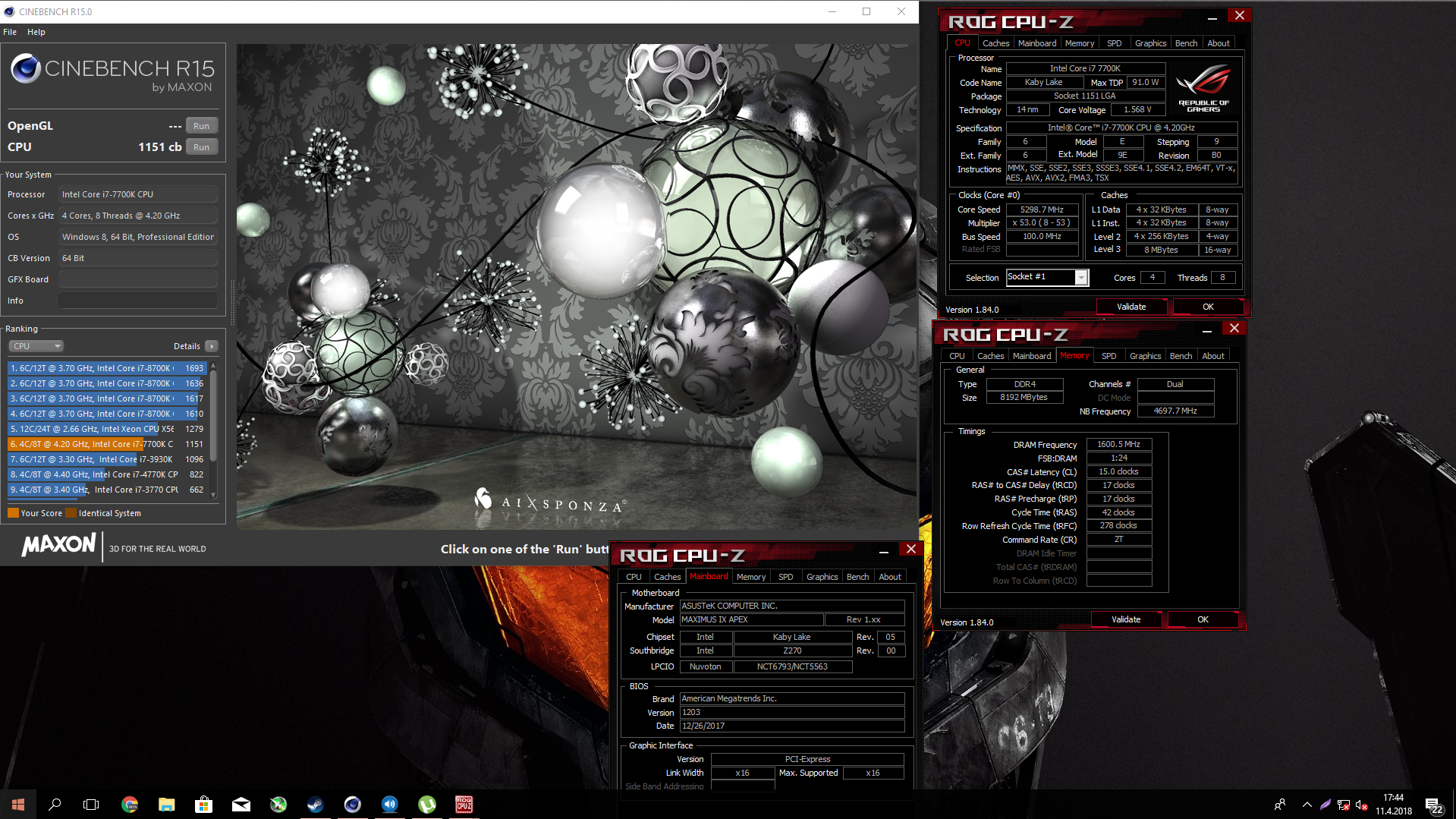Switch to uTorrent in the taskbar
Image resolution: width=1456 pixels, height=819 pixels.
tap(427, 805)
